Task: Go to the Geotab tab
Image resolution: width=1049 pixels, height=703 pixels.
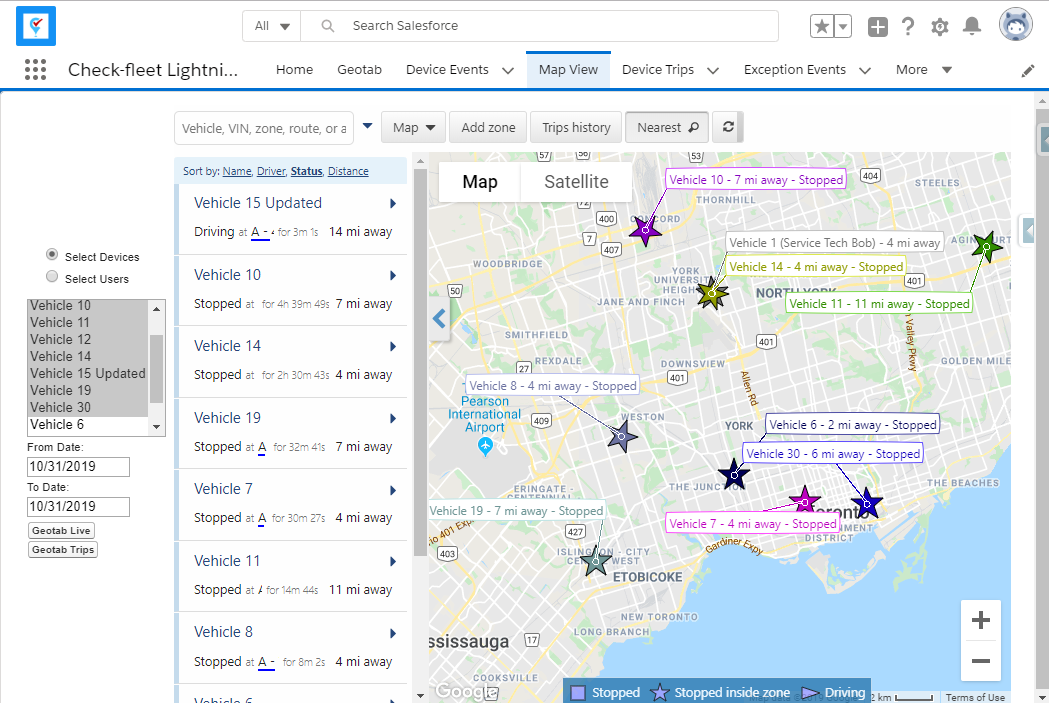Action: [x=359, y=70]
